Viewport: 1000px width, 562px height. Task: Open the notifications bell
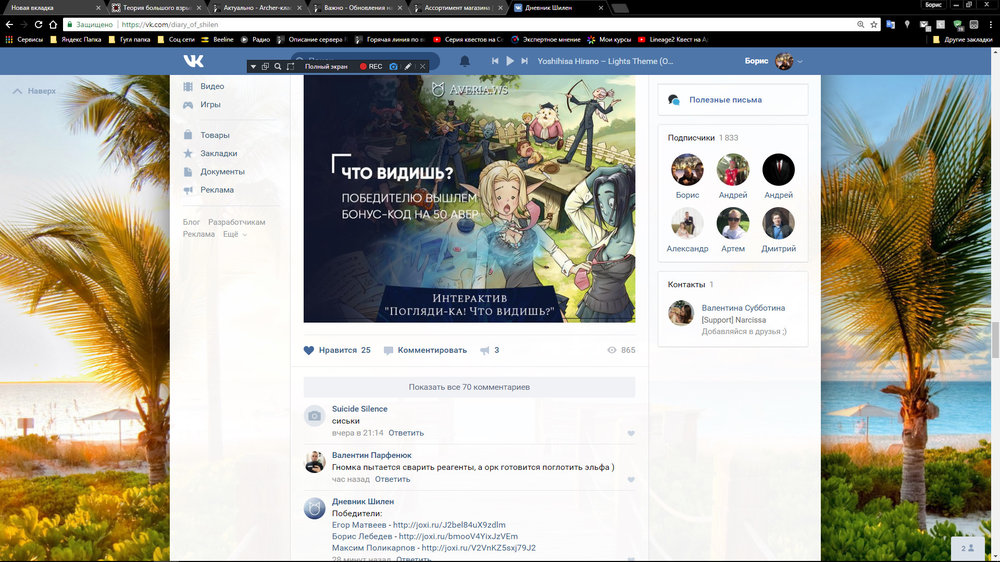[x=465, y=61]
